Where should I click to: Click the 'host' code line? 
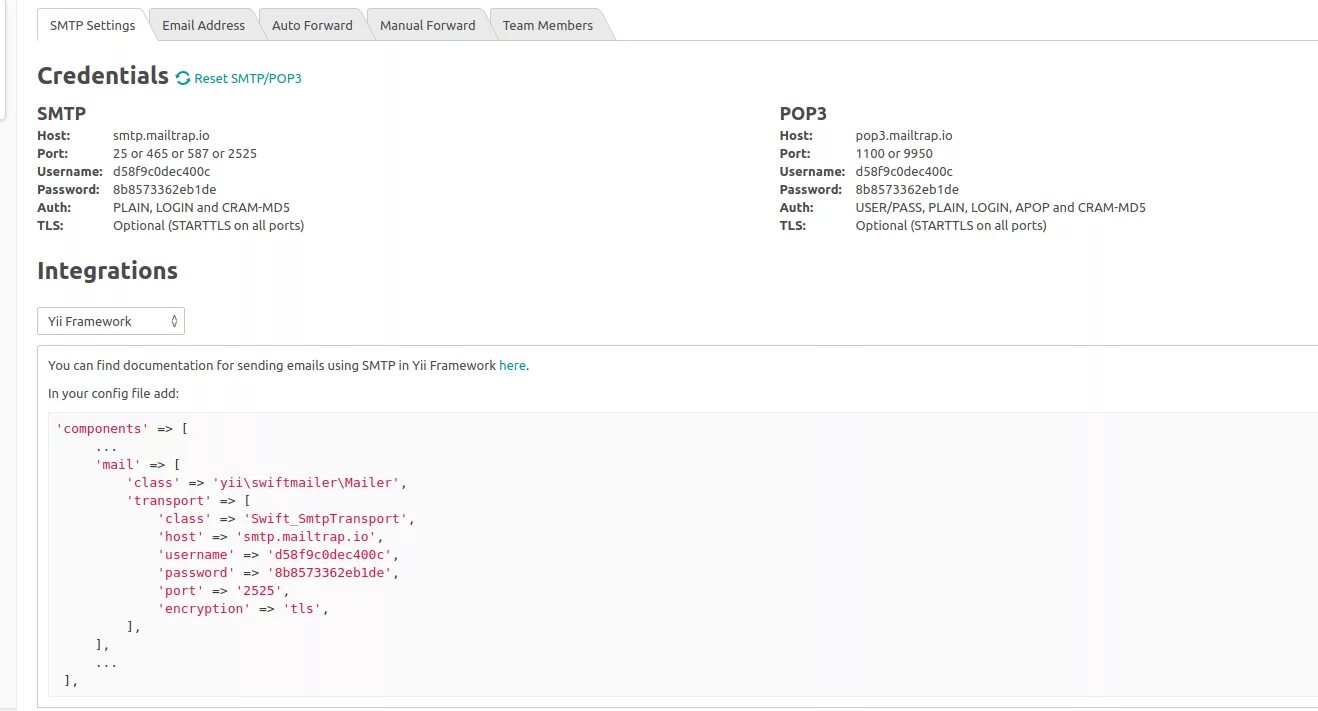(x=270, y=536)
